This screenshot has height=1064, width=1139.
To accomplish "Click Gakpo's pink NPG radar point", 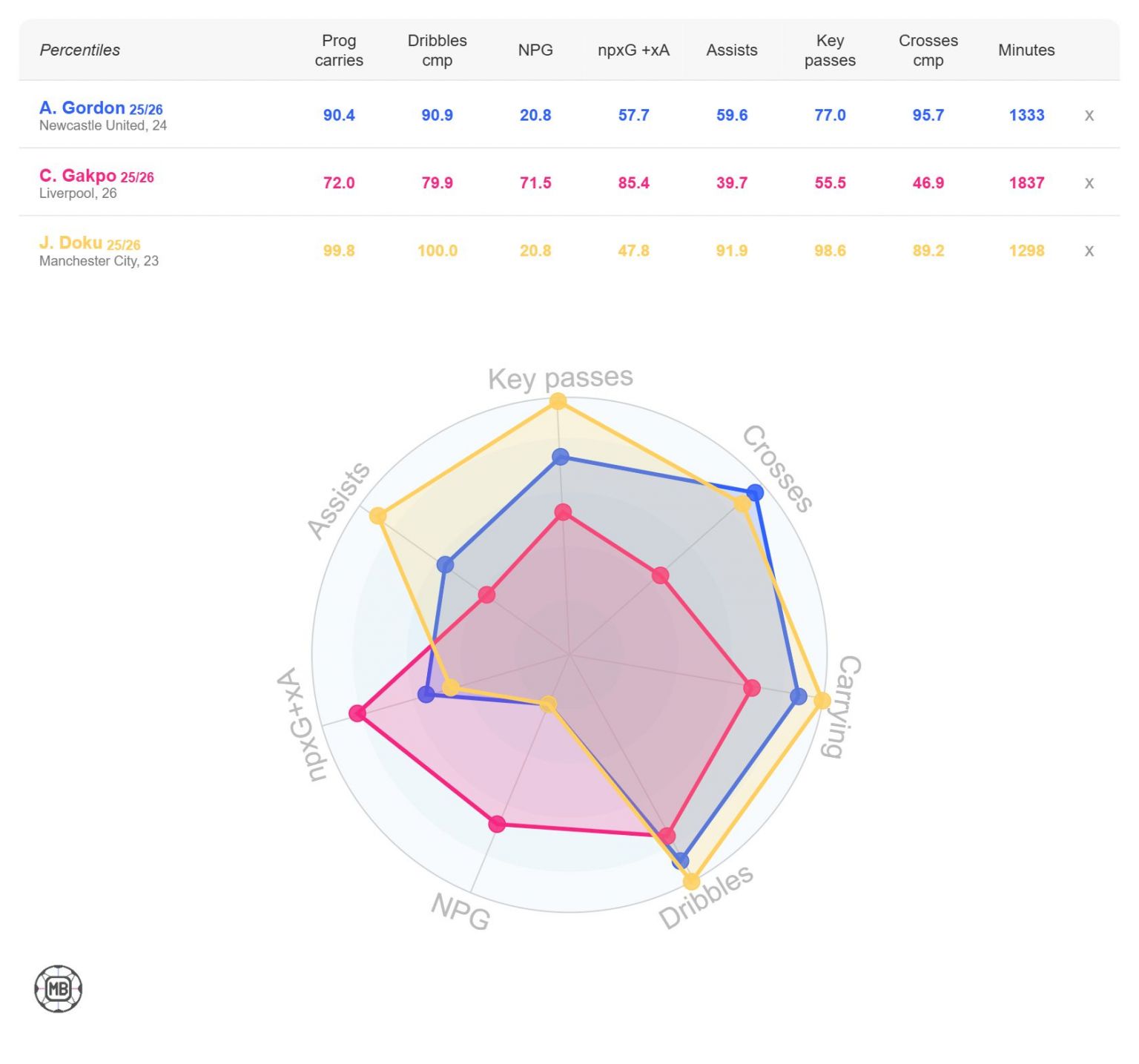I will [497, 824].
